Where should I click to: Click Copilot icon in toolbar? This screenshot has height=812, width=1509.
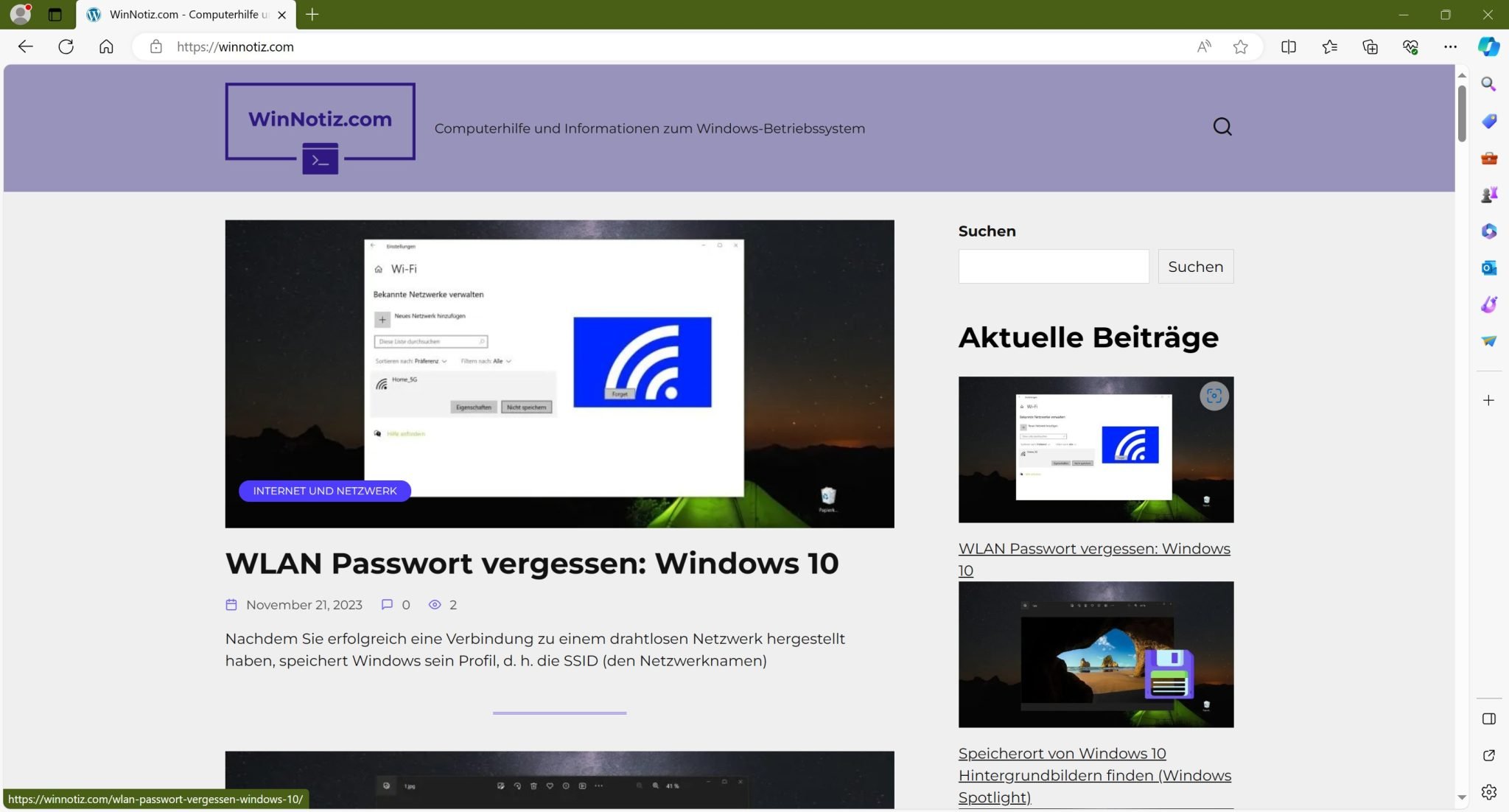click(1488, 46)
